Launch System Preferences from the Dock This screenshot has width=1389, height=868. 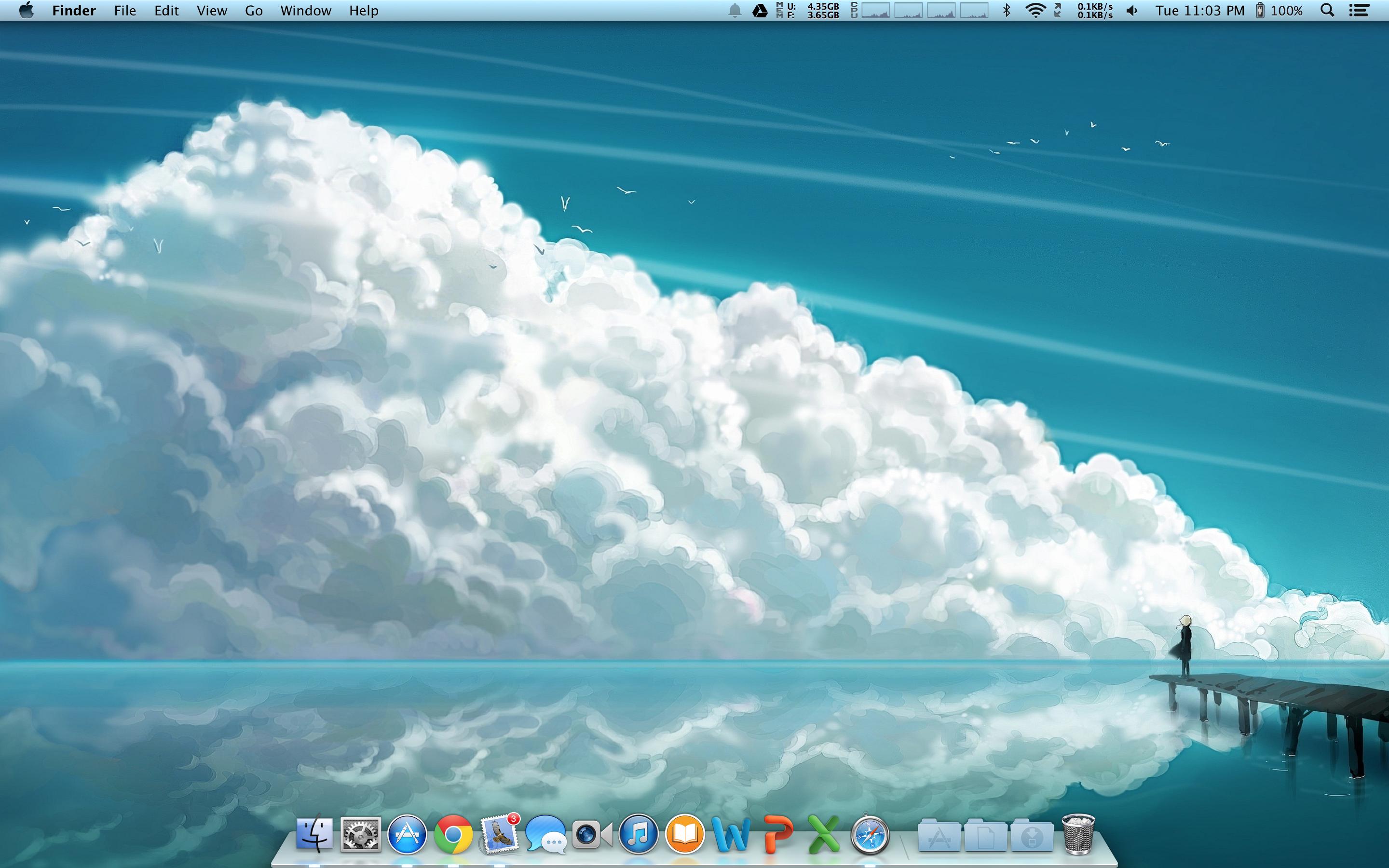(x=360, y=834)
